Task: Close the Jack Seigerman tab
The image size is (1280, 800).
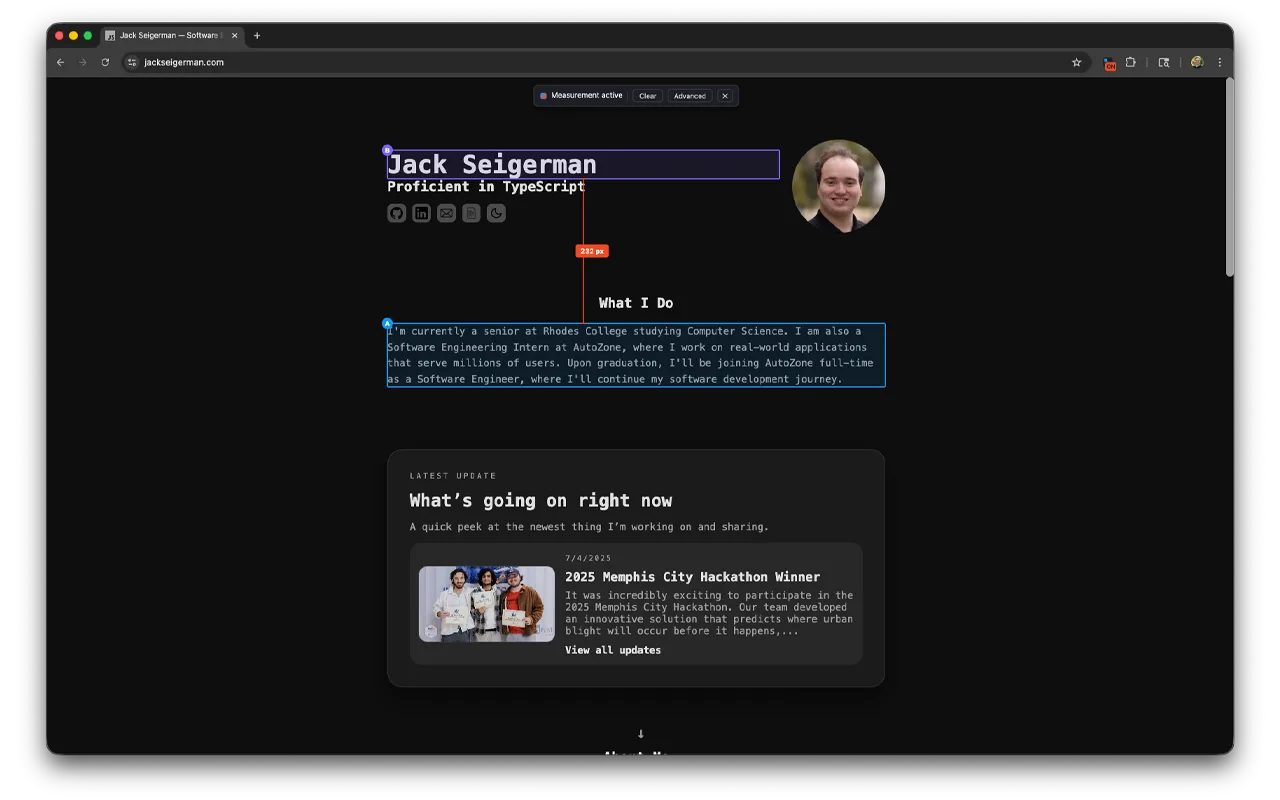Action: tap(235, 35)
